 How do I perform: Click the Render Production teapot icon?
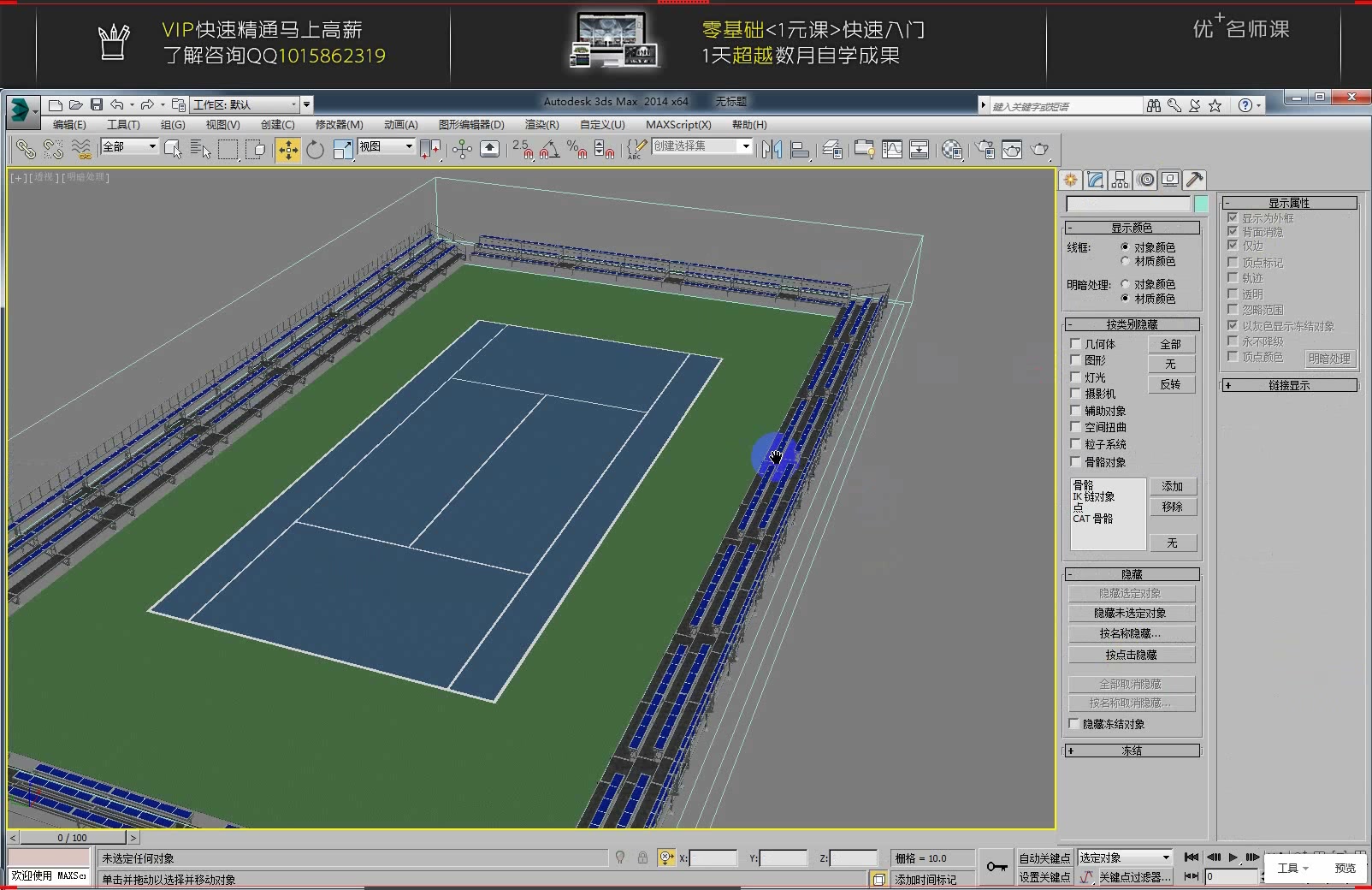point(1039,150)
